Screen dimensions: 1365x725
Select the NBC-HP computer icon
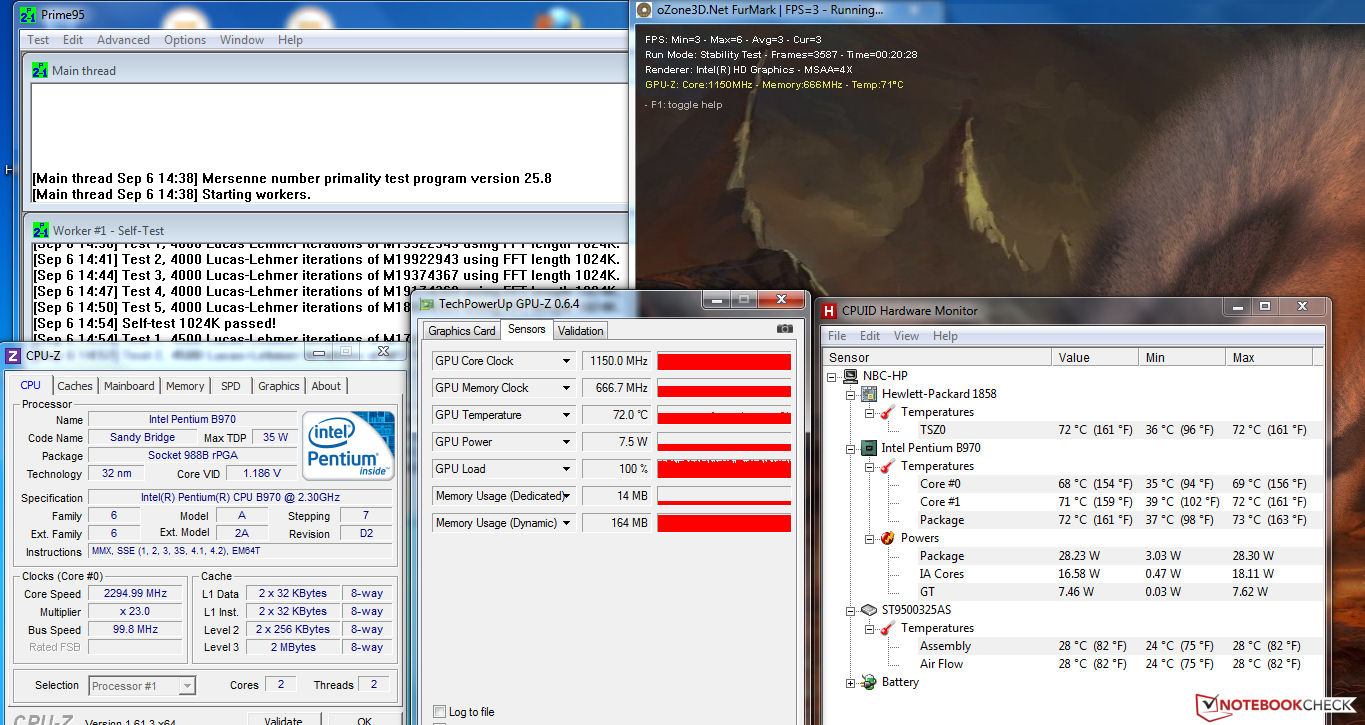[x=851, y=376]
